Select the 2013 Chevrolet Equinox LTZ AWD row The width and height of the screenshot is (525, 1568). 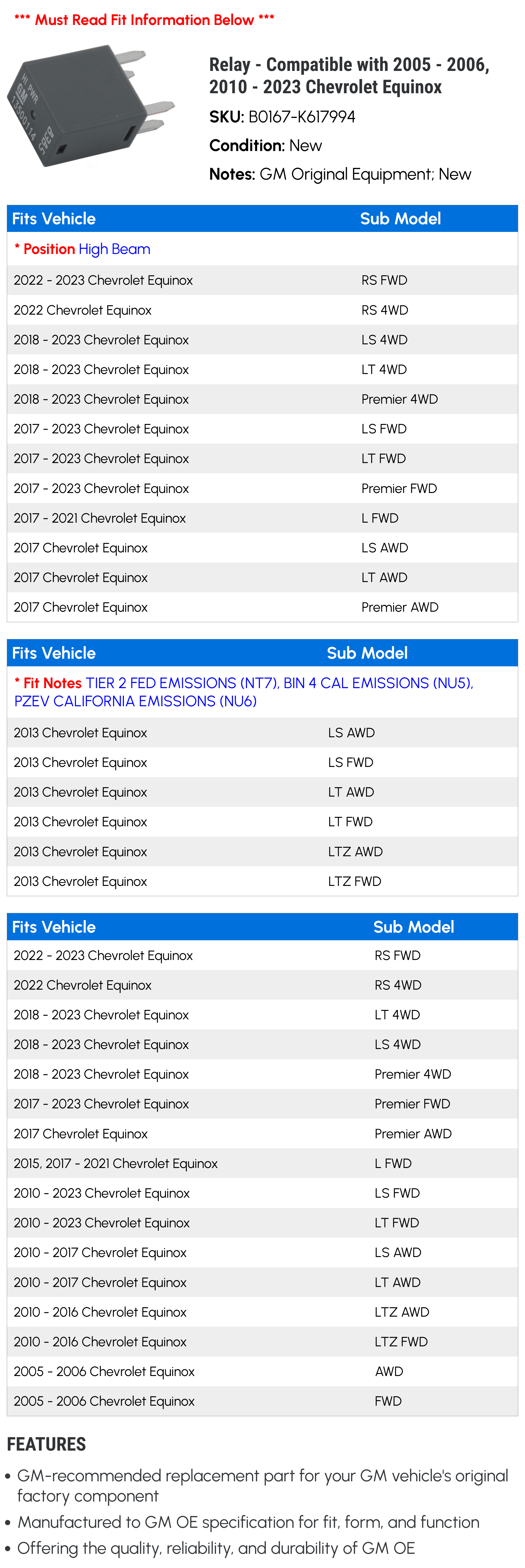pos(262,852)
